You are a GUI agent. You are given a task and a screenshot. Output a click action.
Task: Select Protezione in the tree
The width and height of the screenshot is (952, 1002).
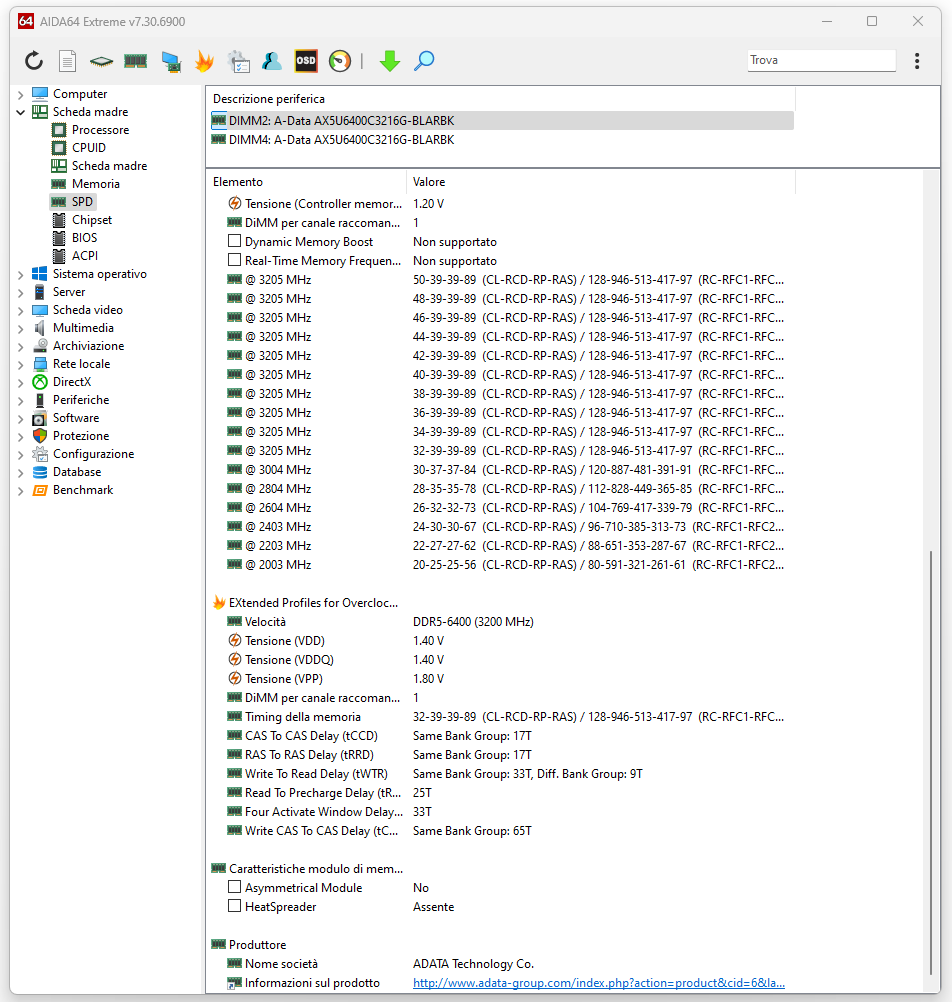(81, 435)
